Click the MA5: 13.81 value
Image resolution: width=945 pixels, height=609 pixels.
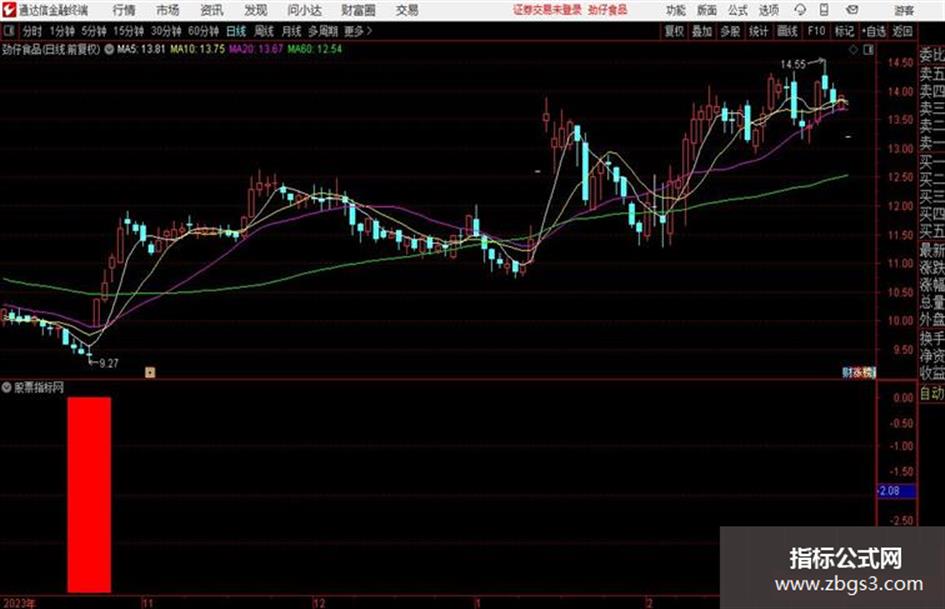pyautogui.click(x=141, y=49)
